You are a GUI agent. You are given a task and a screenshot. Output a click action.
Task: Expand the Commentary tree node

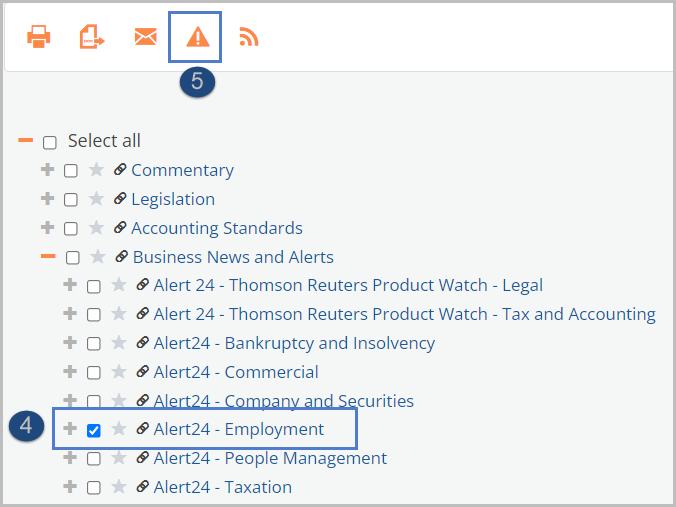(47, 169)
